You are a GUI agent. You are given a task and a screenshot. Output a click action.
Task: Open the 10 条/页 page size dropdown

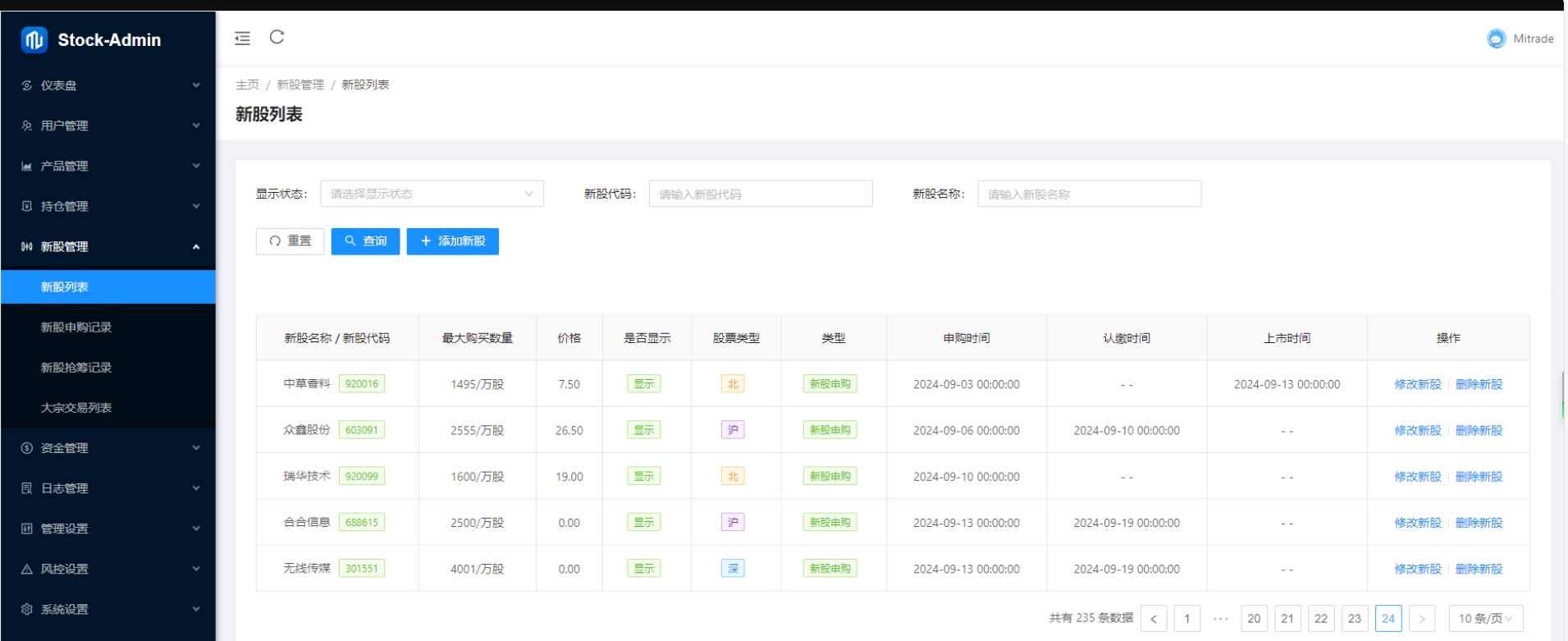1485,619
